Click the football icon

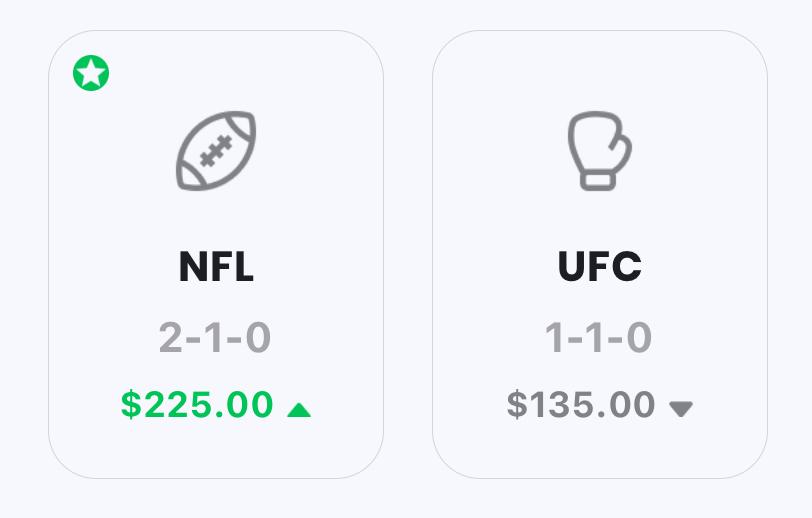(216, 150)
